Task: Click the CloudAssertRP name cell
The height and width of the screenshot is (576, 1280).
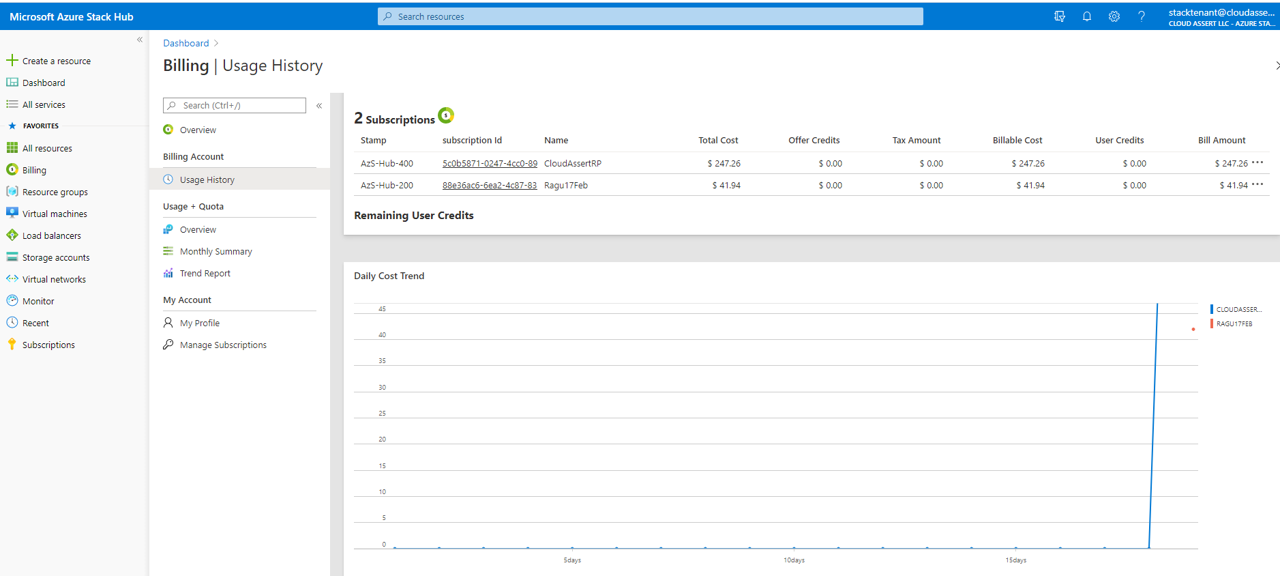Action: [573, 163]
